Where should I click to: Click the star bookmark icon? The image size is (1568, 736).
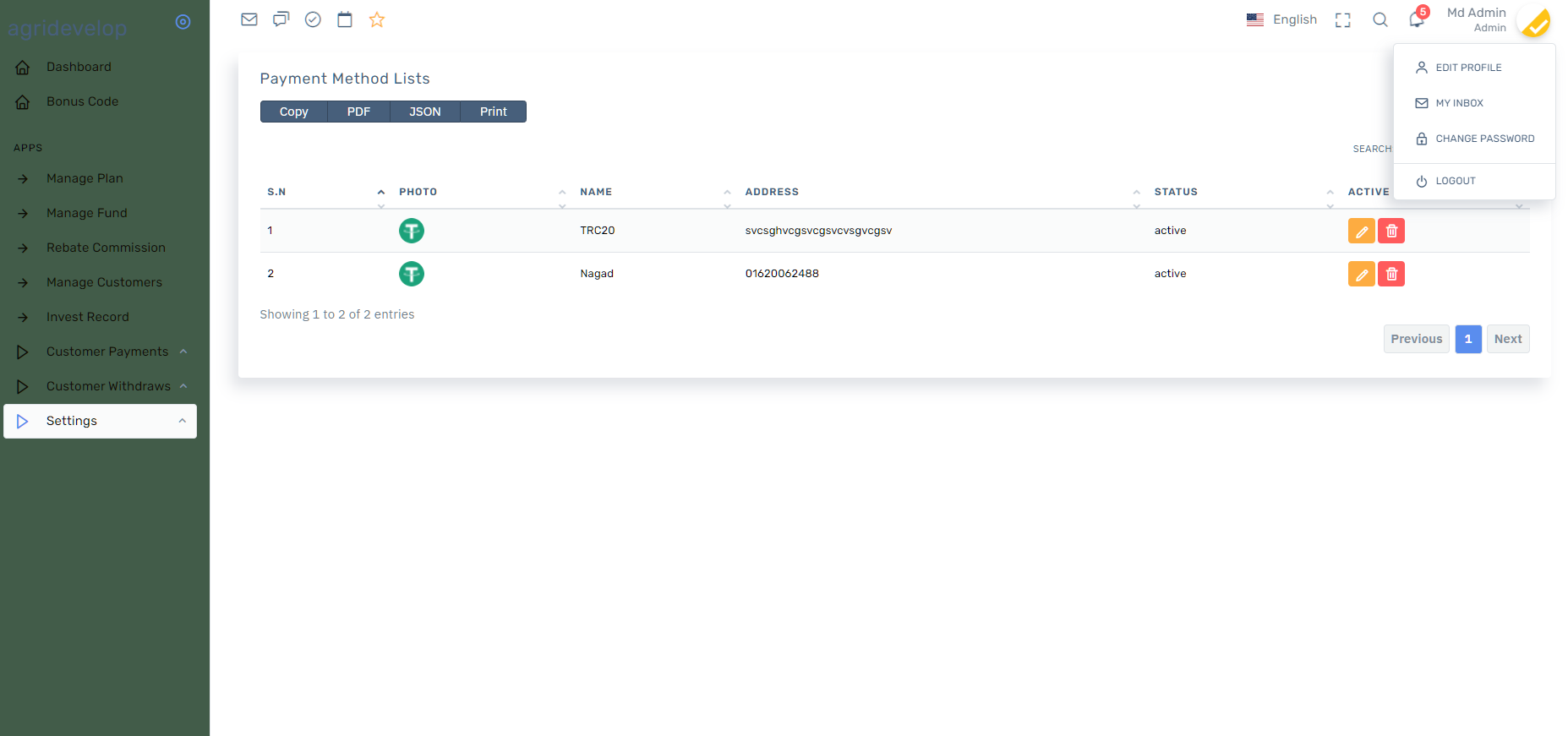[x=377, y=19]
